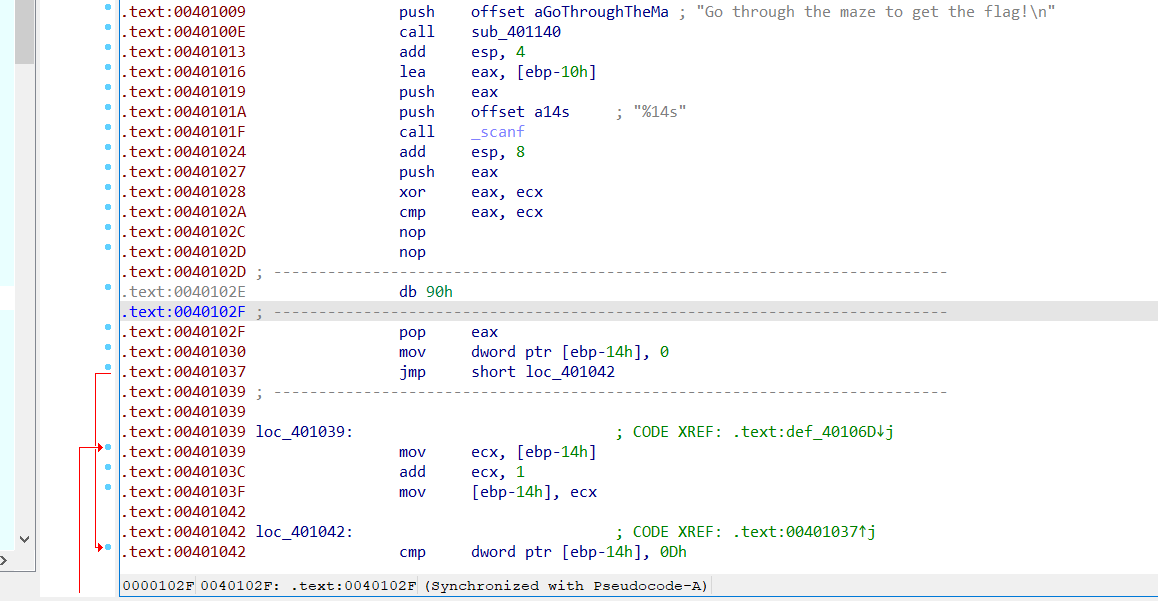The image size is (1158, 601).
Task: Toggle breakpoint dot at jmp short loc_401042 line
Action: (108, 367)
